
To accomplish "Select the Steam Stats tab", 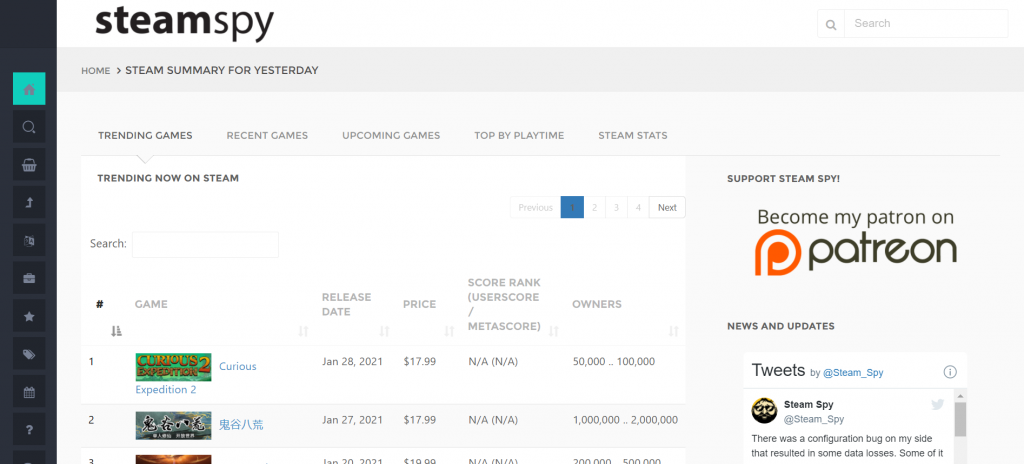I will point(633,135).
